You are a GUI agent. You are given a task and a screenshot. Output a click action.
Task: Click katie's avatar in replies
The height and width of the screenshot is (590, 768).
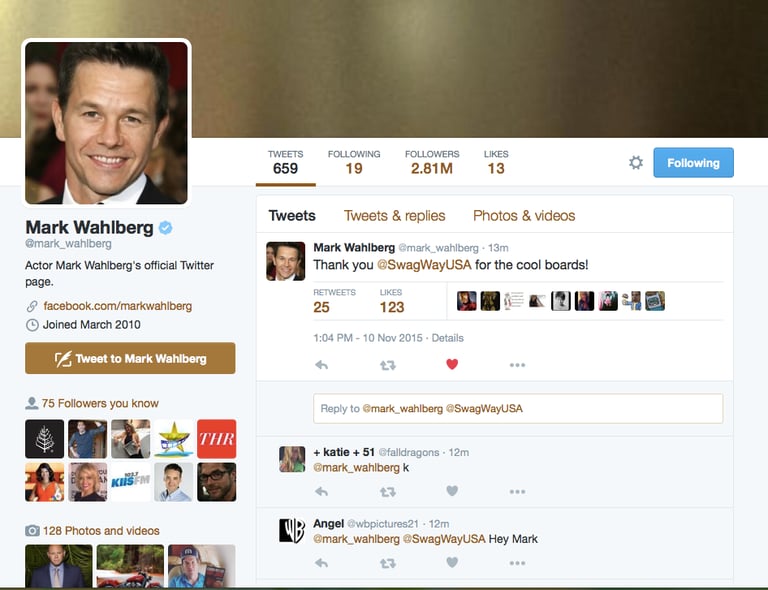292,459
